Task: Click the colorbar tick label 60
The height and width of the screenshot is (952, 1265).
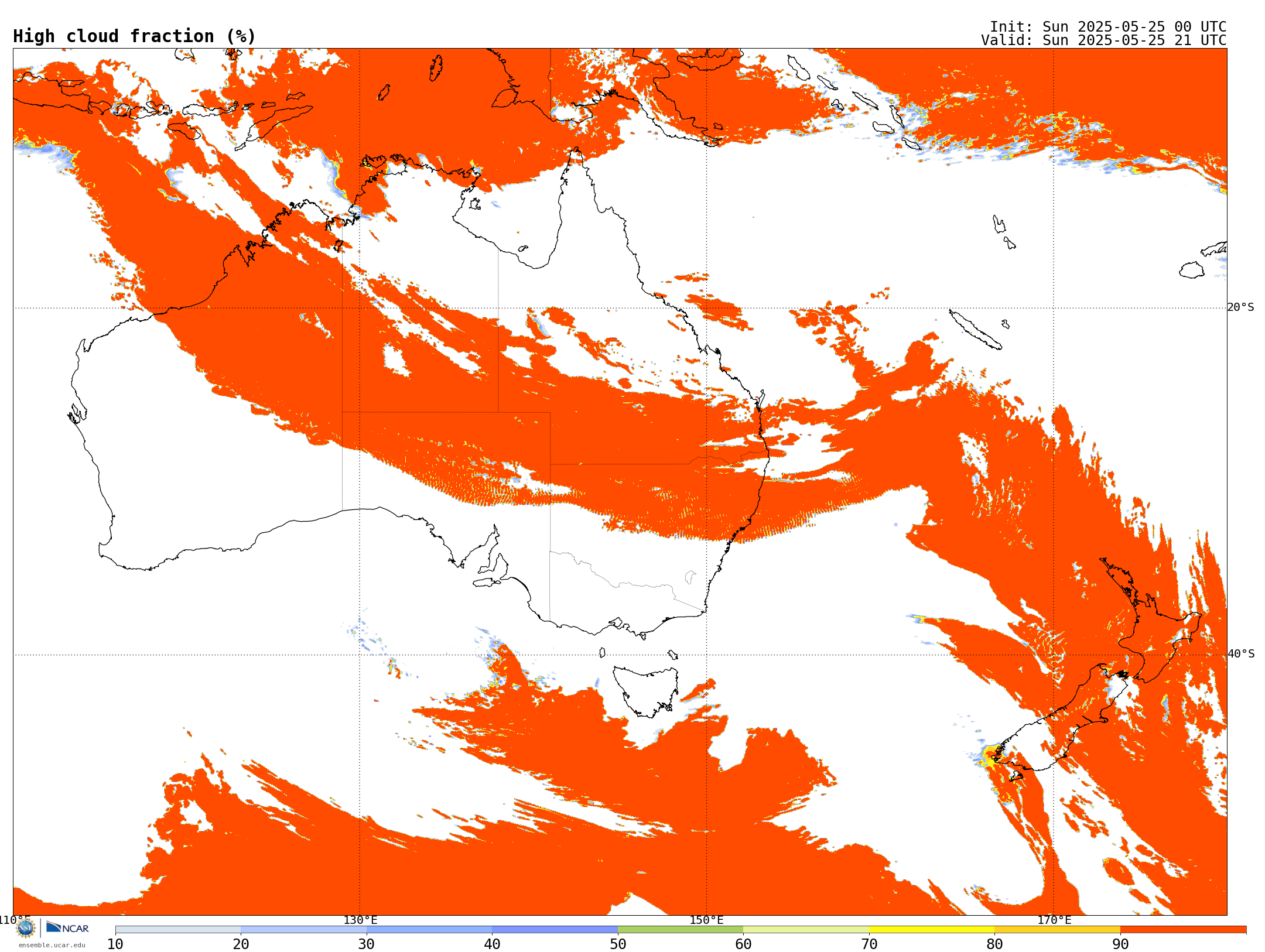Action: pyautogui.click(x=743, y=944)
